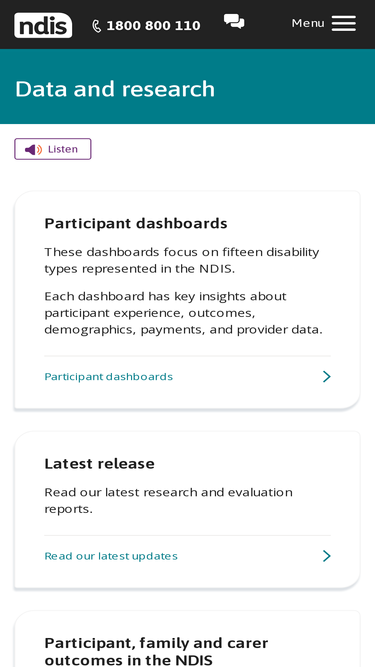Open the Participant dashboards link
The width and height of the screenshot is (375, 667).
tap(108, 376)
